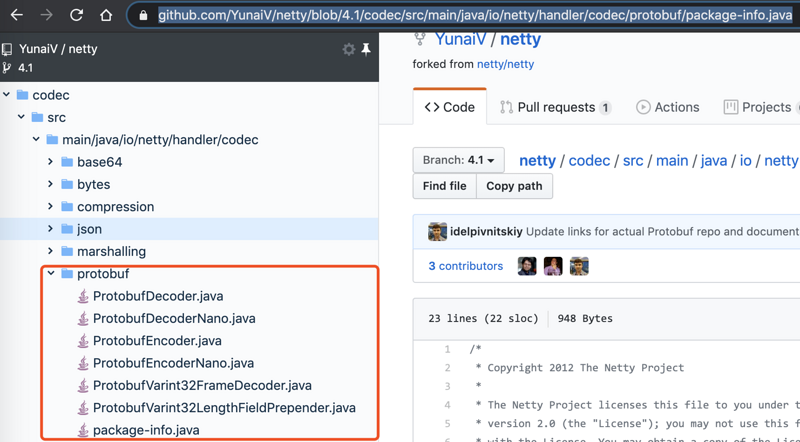Click the address bar URL field
The height and width of the screenshot is (442, 800).
click(475, 16)
